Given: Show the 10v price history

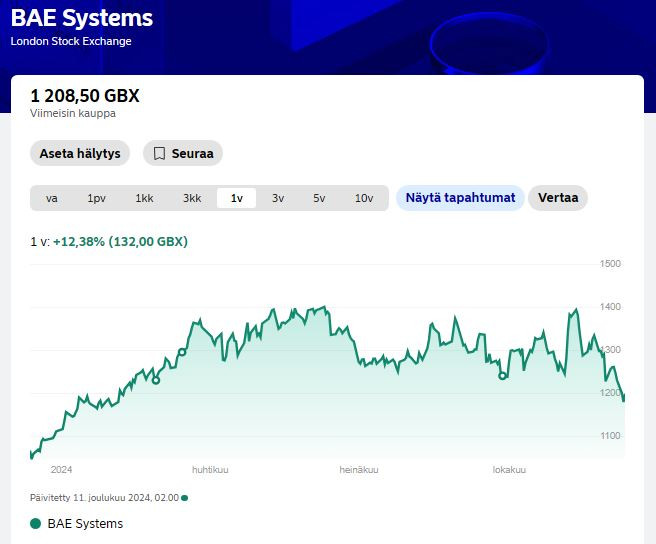Looking at the screenshot, I should coord(364,198).
